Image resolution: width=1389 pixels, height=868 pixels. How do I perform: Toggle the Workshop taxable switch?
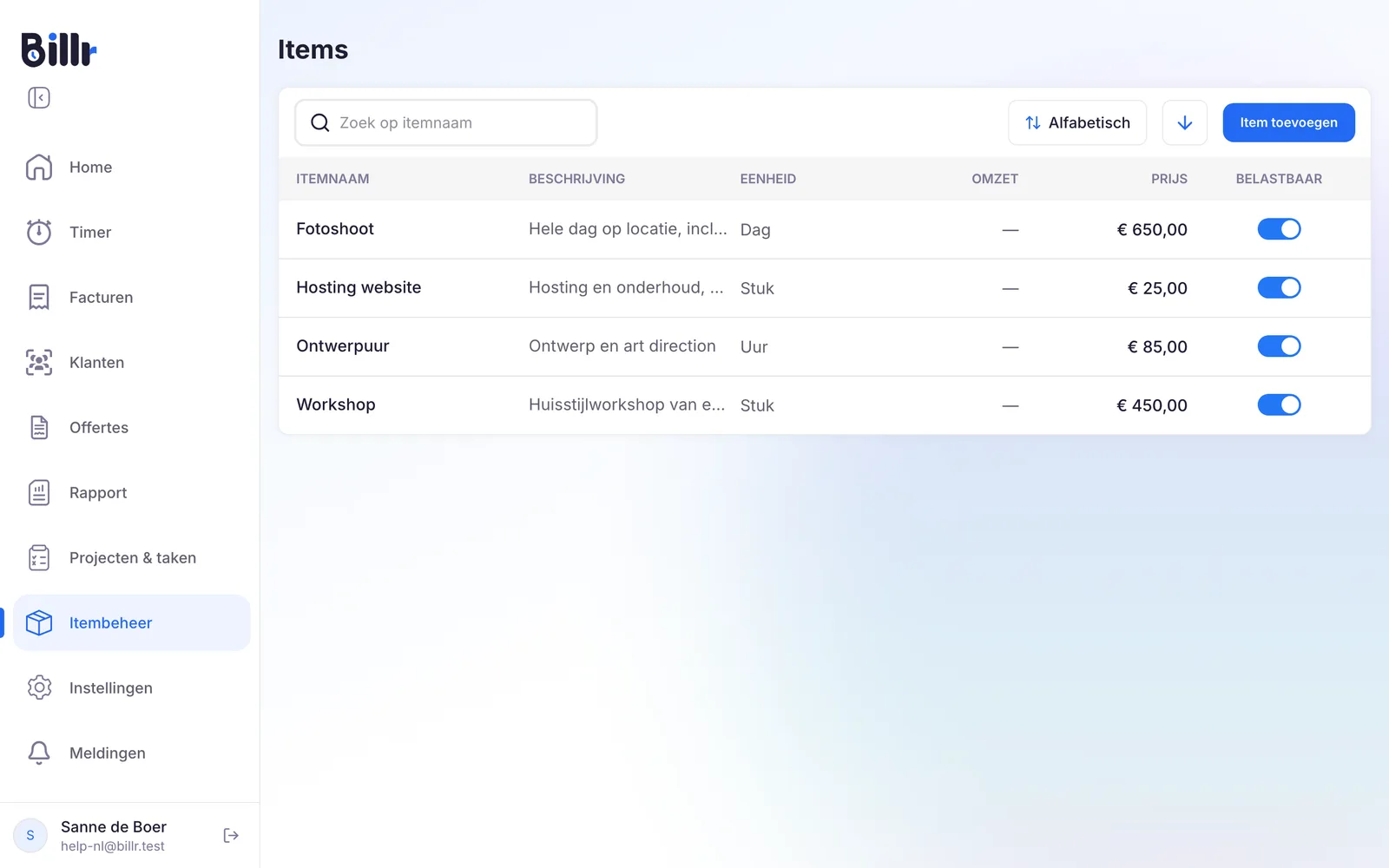[1279, 404]
